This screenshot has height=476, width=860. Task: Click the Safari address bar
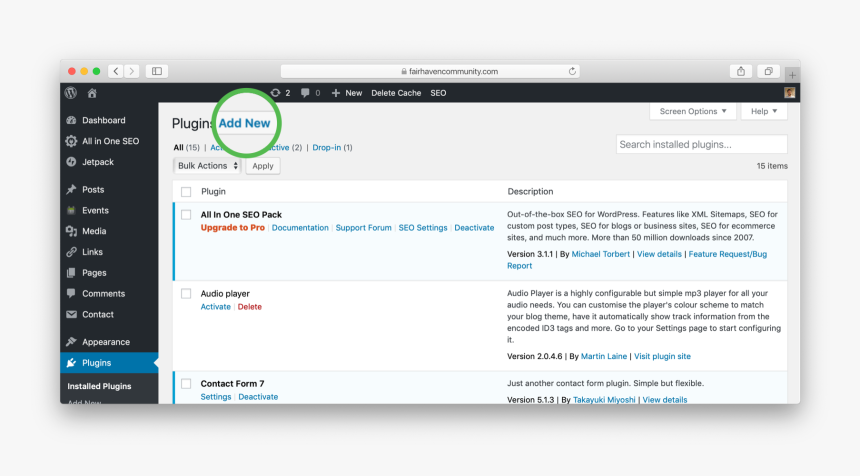point(430,71)
